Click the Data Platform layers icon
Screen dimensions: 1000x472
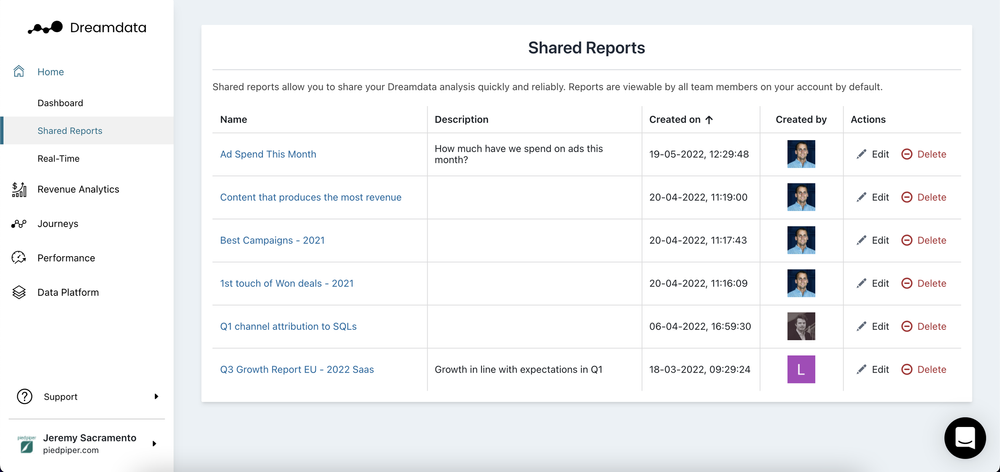[x=19, y=292]
